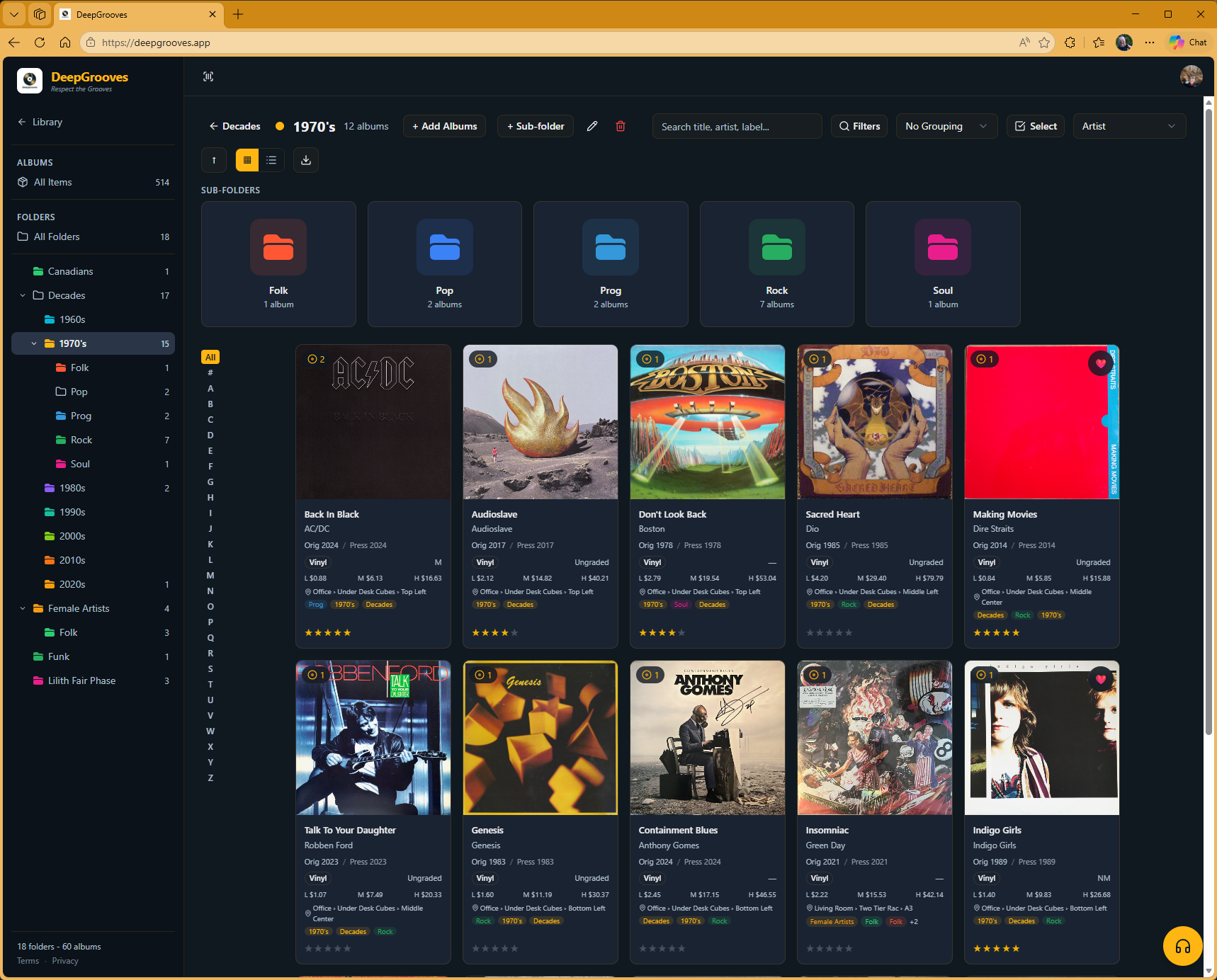Open the Folk sub-folder card
The image size is (1217, 980).
coord(278,264)
